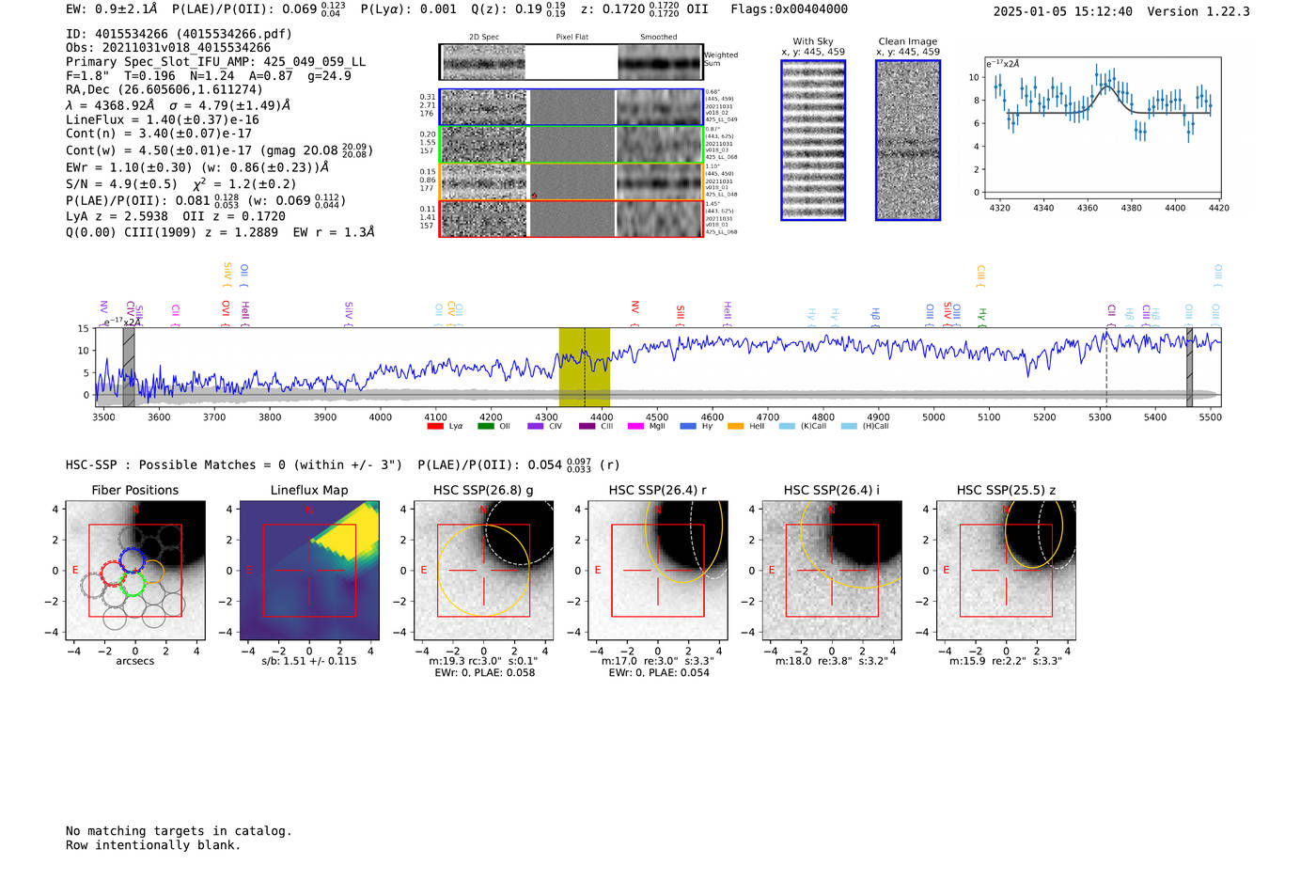Select the green-bordered fiber 2D spectrum row
Screen dimensions: 1316x896
coord(572,144)
